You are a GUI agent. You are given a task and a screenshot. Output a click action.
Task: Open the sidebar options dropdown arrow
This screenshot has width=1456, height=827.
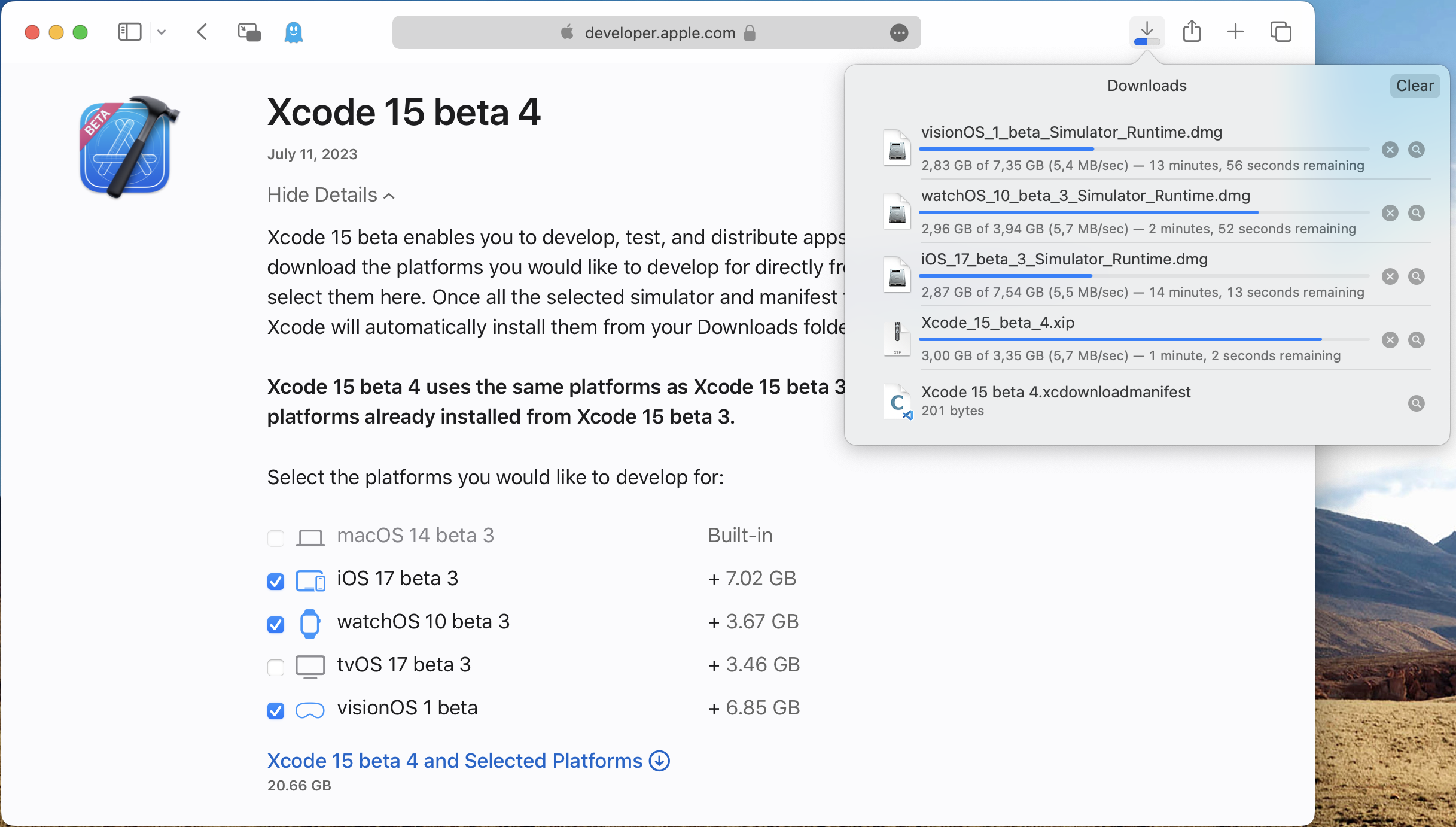pyautogui.click(x=162, y=32)
